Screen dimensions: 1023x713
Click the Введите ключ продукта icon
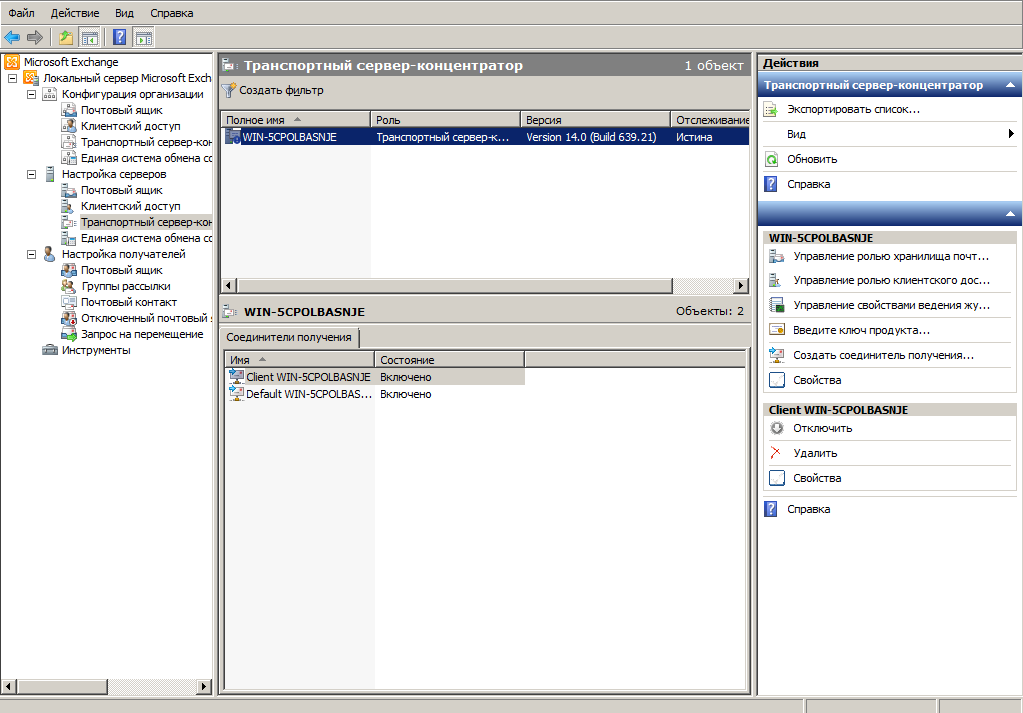(x=776, y=330)
